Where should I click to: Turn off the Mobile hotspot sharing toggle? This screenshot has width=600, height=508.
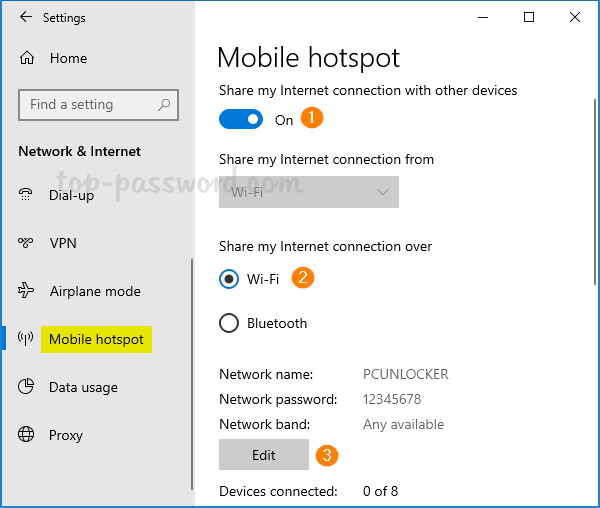[x=241, y=119]
